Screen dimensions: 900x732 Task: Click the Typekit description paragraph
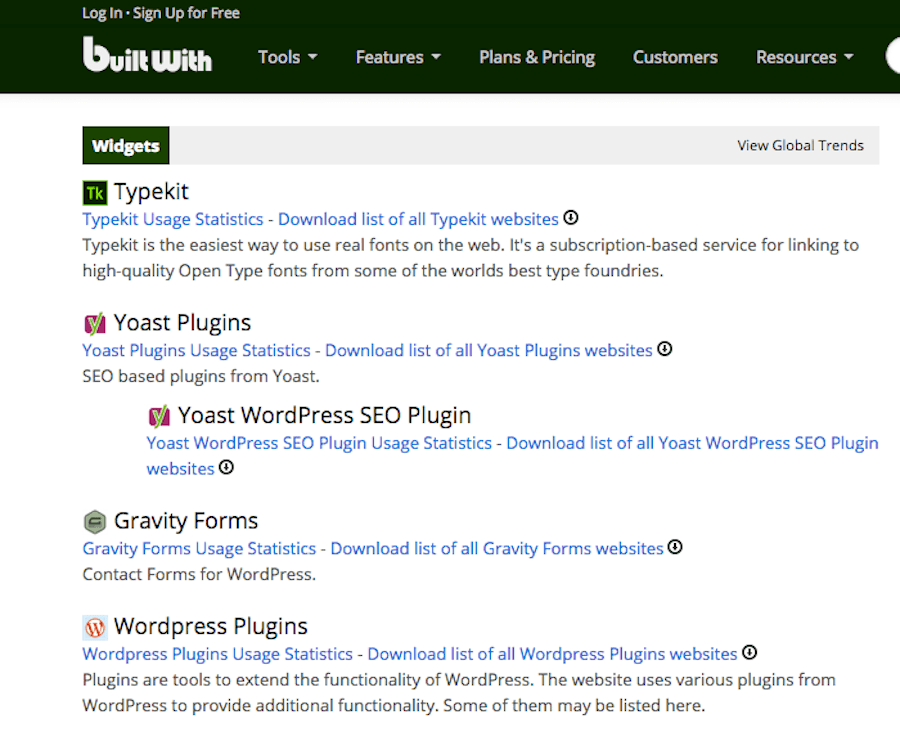(471, 258)
